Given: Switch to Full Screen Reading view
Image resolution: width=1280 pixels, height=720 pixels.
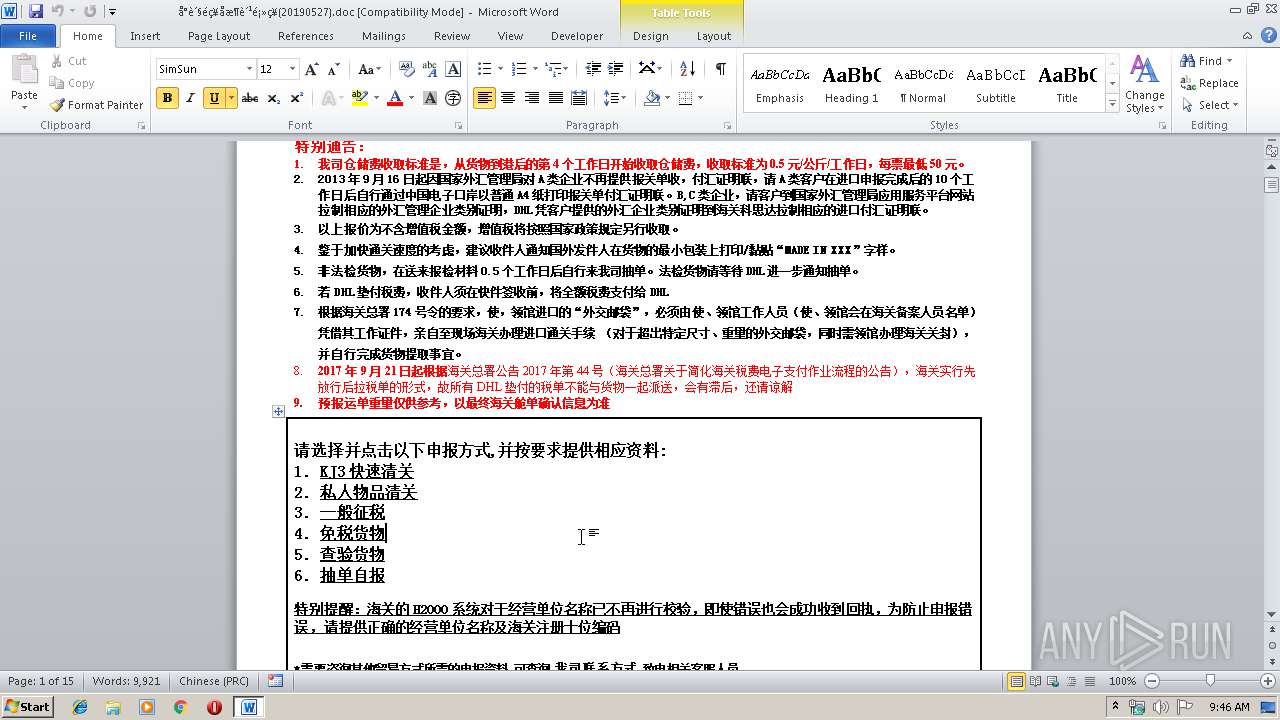Looking at the screenshot, I should [x=1035, y=681].
